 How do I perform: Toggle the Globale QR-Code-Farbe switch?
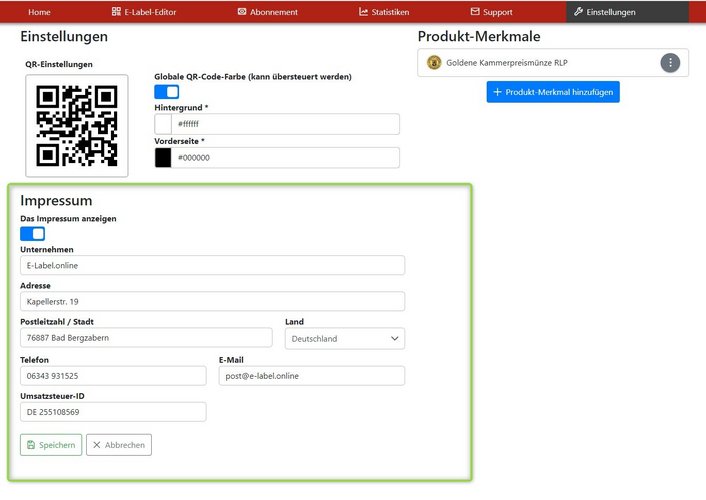167,92
